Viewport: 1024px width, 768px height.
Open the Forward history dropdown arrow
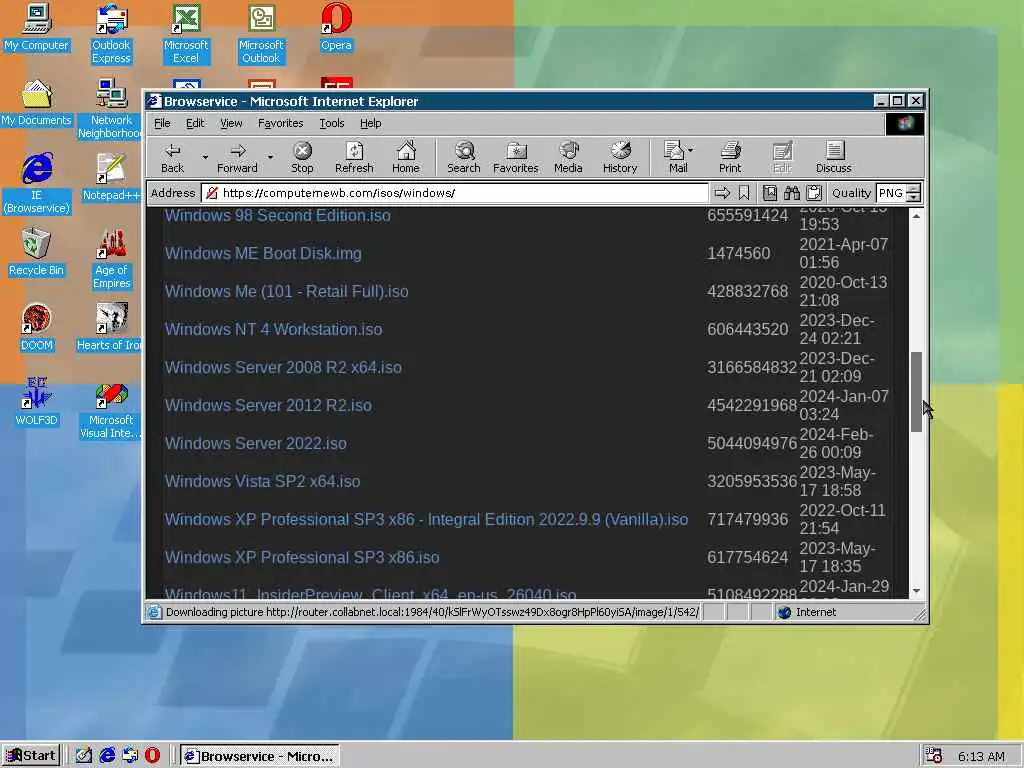pyautogui.click(x=270, y=157)
